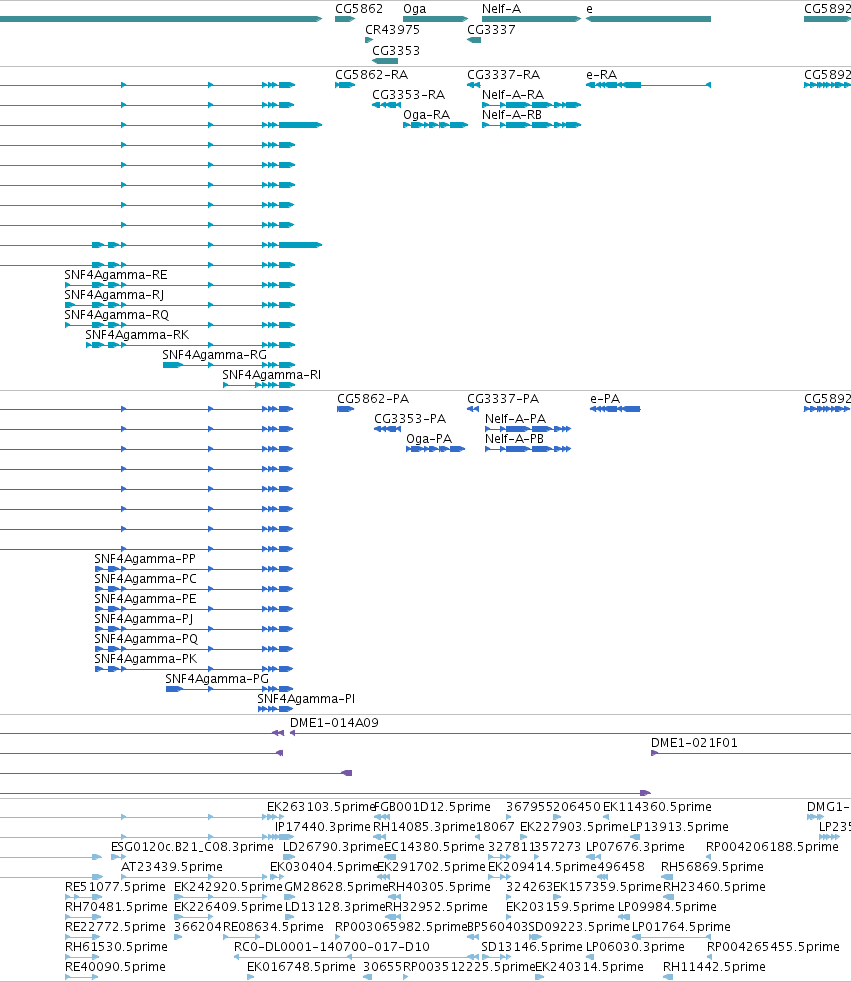The width and height of the screenshot is (851, 982).
Task: Open the SNF4Agamma-PQ protein label
Action: point(146,639)
